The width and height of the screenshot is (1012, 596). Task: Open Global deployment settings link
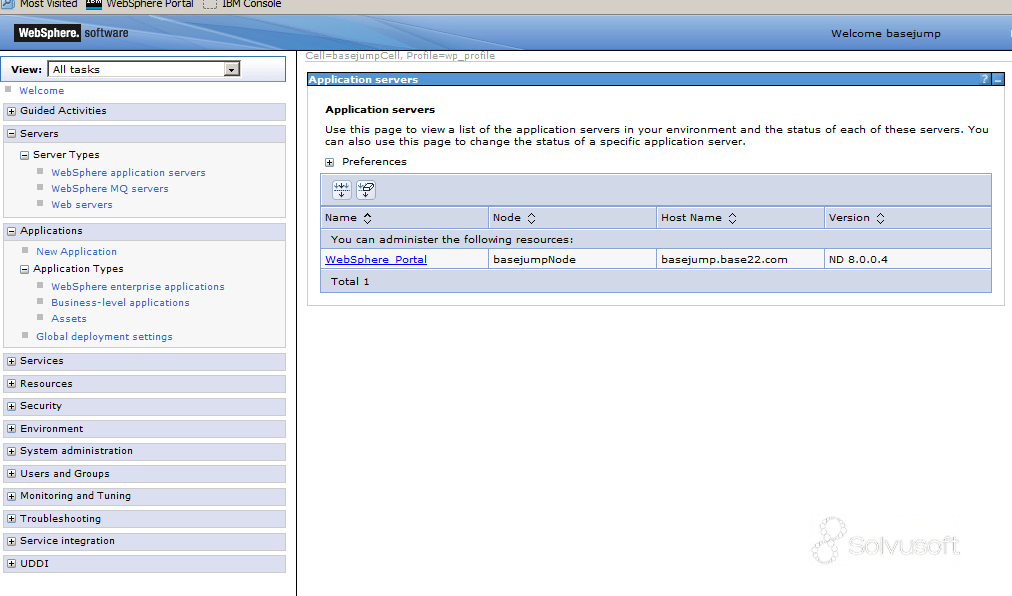click(104, 337)
